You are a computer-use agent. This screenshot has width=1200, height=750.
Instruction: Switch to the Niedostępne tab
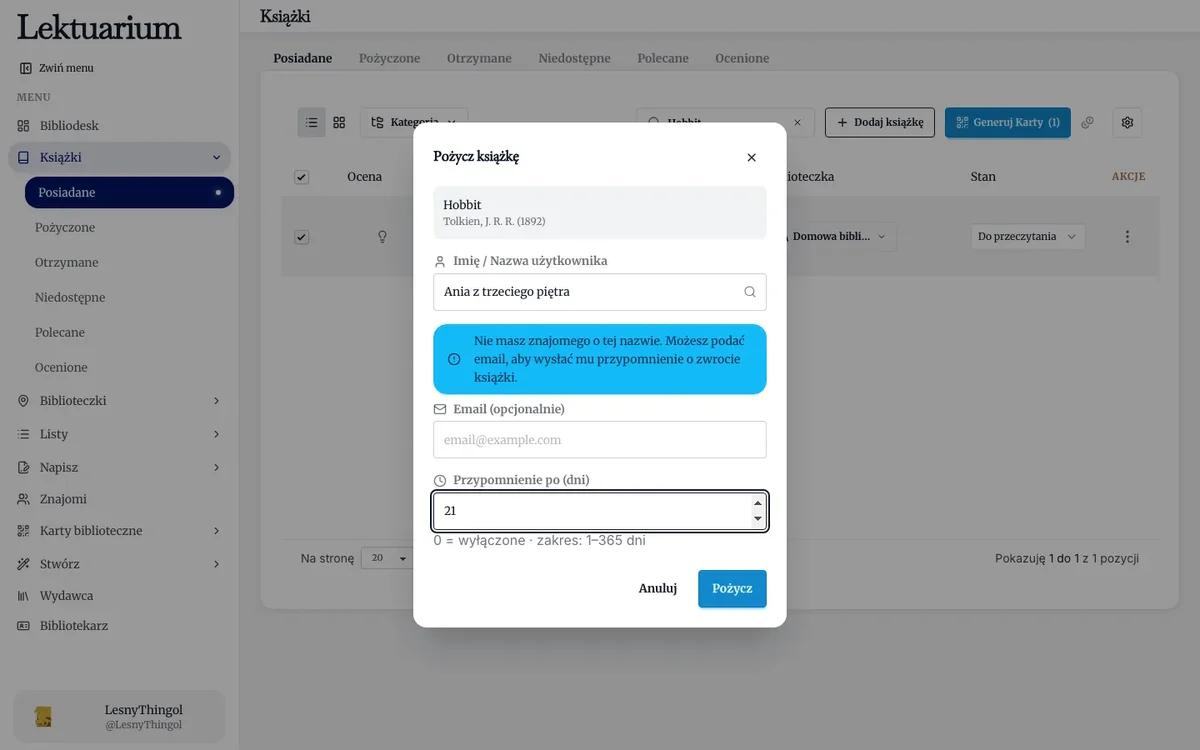coord(574,58)
